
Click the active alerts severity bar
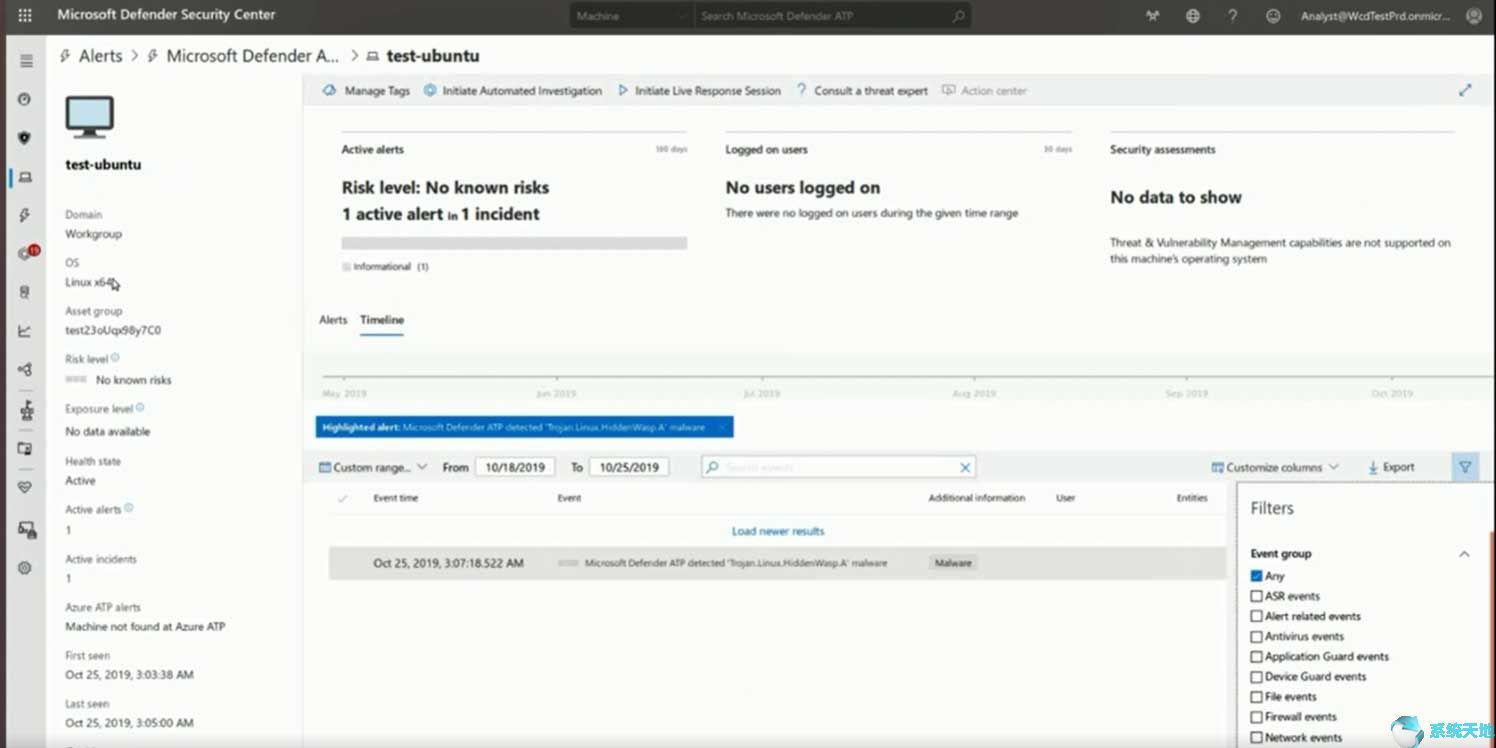[x=514, y=243]
